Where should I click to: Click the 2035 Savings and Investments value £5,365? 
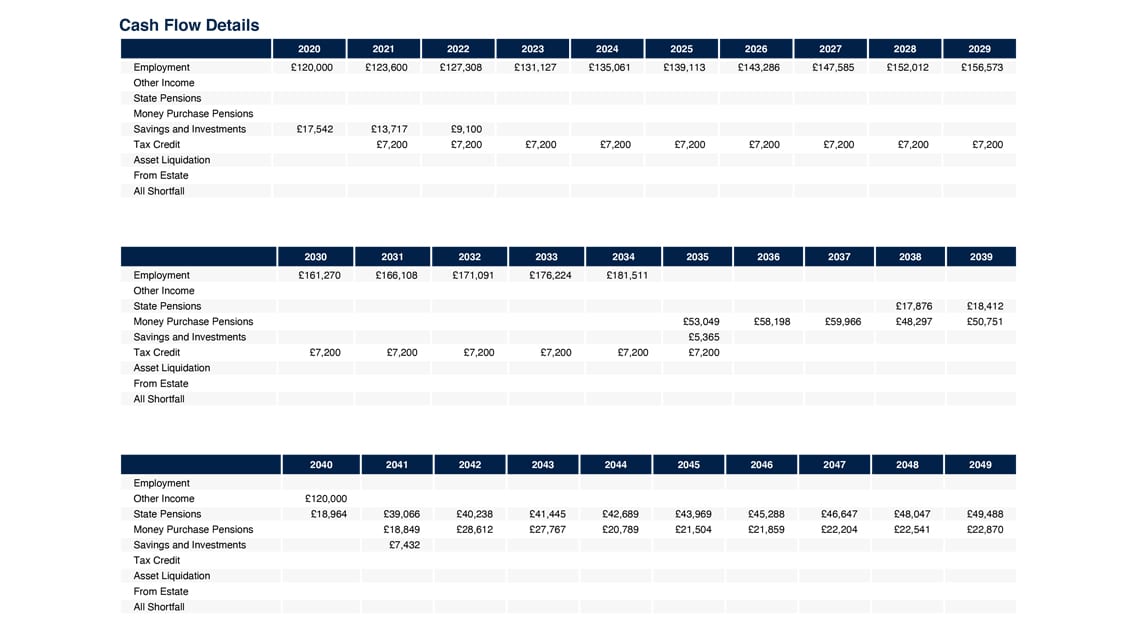click(703, 337)
